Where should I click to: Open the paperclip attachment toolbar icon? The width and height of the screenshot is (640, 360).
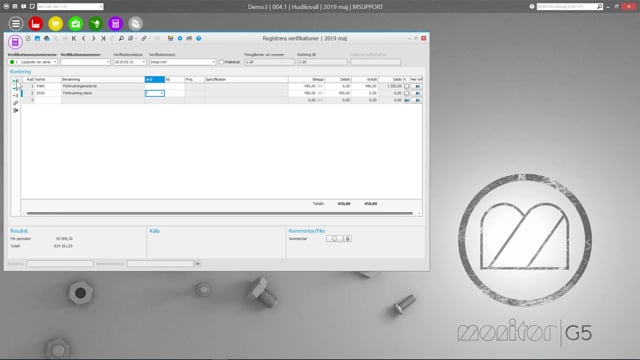point(144,38)
